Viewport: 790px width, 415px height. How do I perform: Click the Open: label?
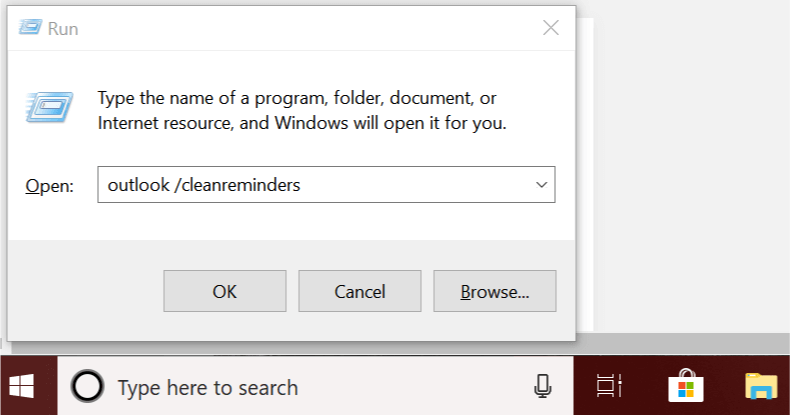[49, 186]
